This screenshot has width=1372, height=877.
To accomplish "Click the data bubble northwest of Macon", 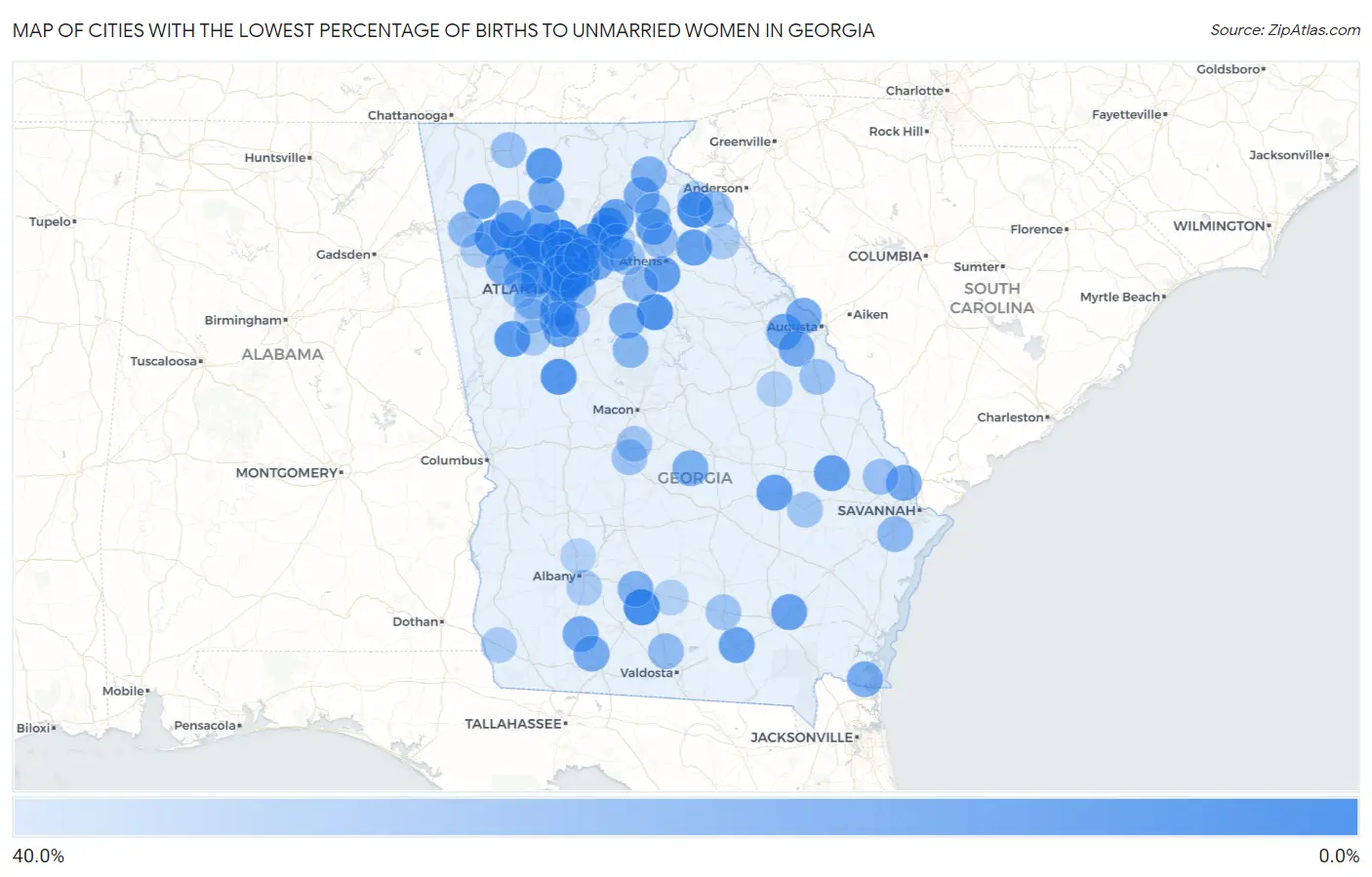I will (x=558, y=377).
